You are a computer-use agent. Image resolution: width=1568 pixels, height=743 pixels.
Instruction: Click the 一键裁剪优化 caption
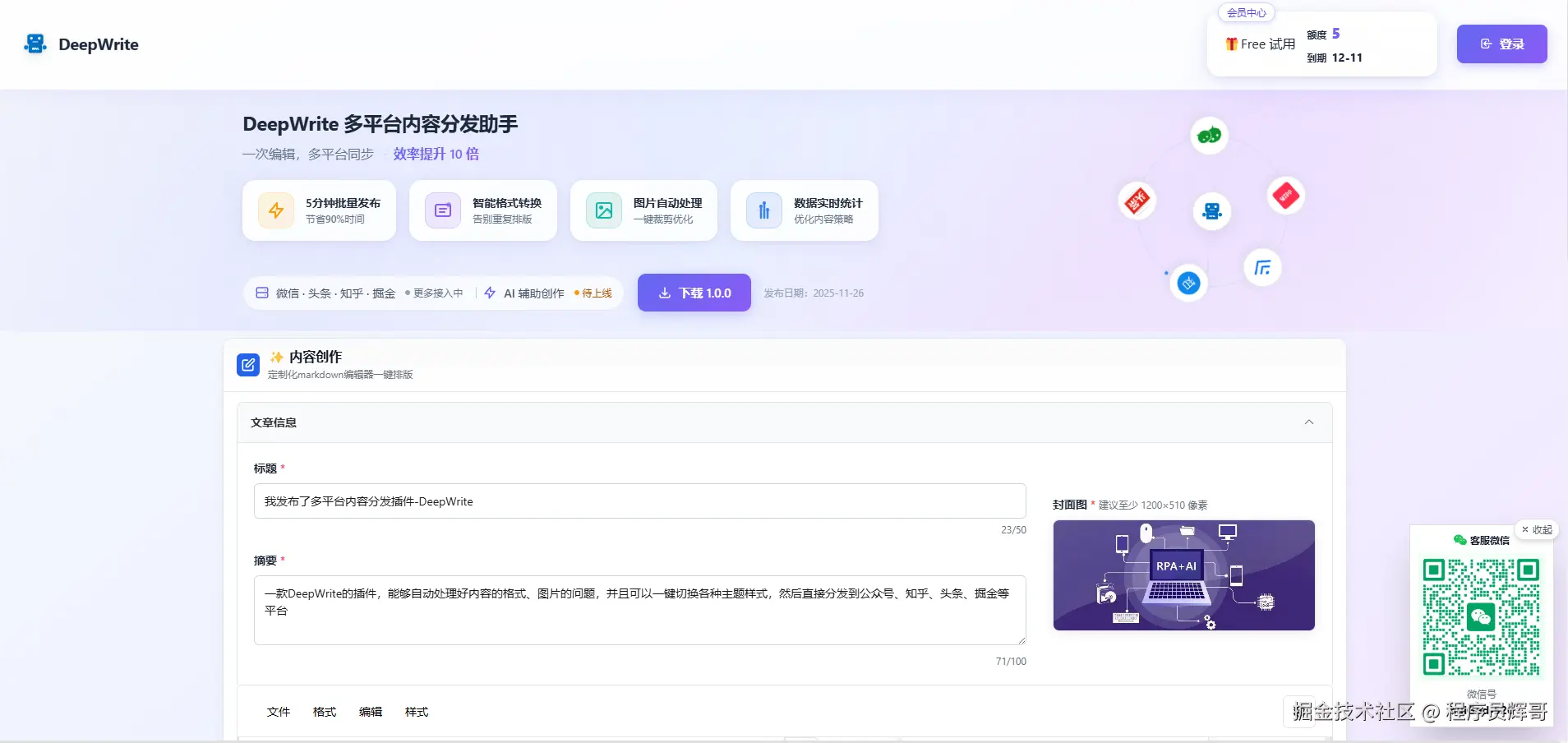[663, 219]
